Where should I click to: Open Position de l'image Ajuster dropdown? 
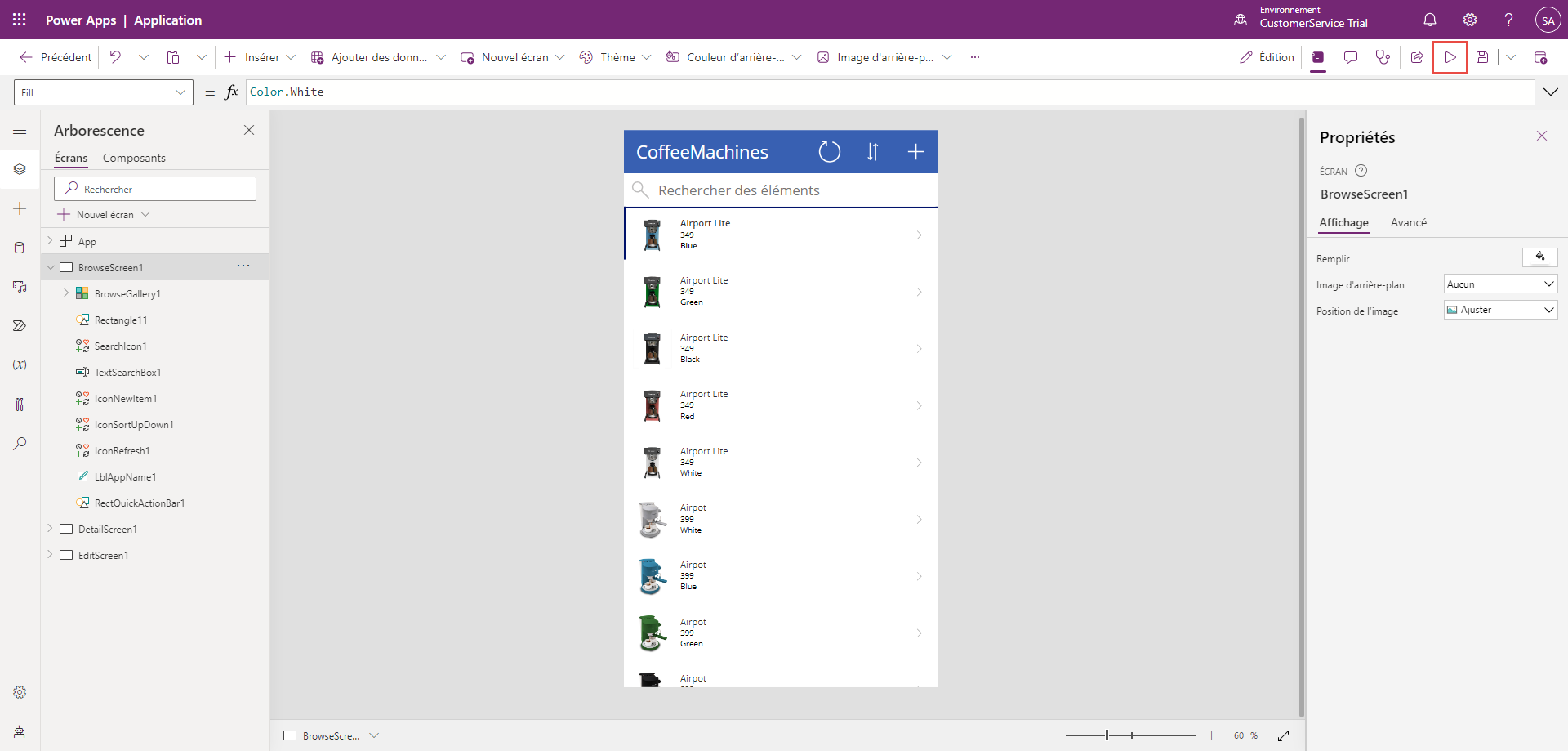pos(1501,310)
